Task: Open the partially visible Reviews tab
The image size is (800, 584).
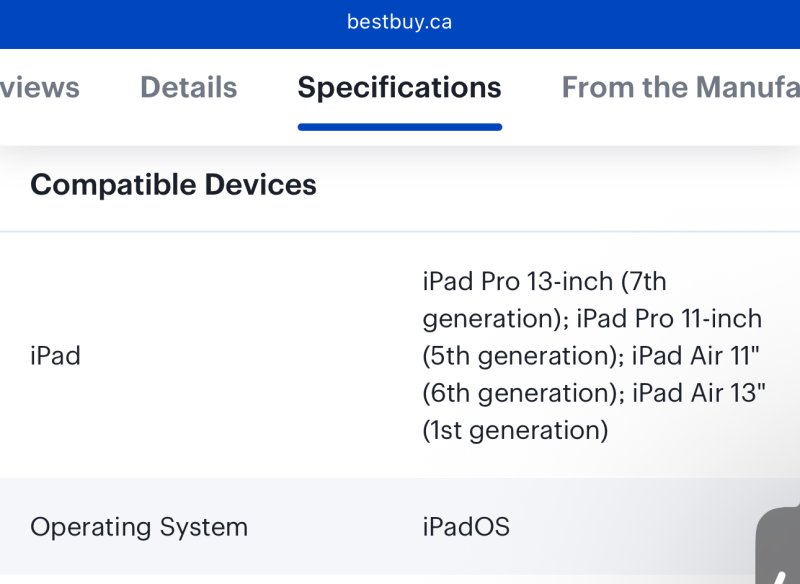Action: [40, 87]
